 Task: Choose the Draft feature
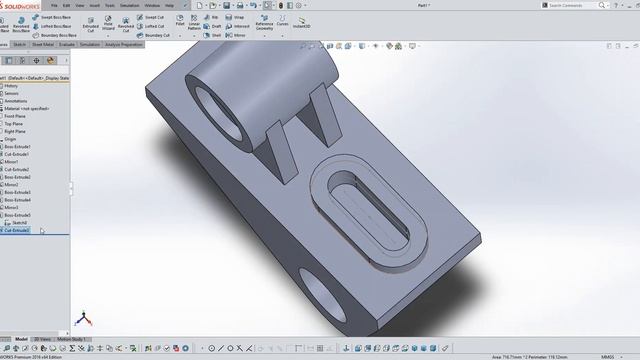click(212, 26)
